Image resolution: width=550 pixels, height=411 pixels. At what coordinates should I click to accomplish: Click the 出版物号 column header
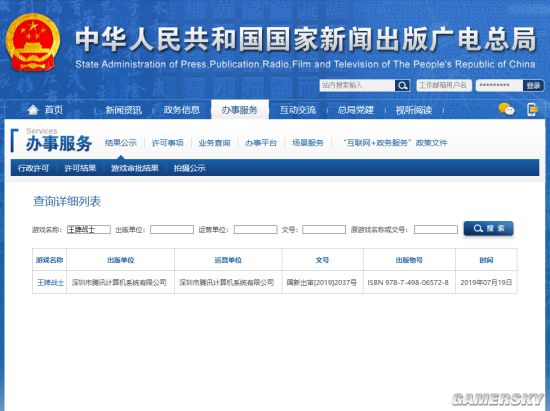click(x=409, y=260)
